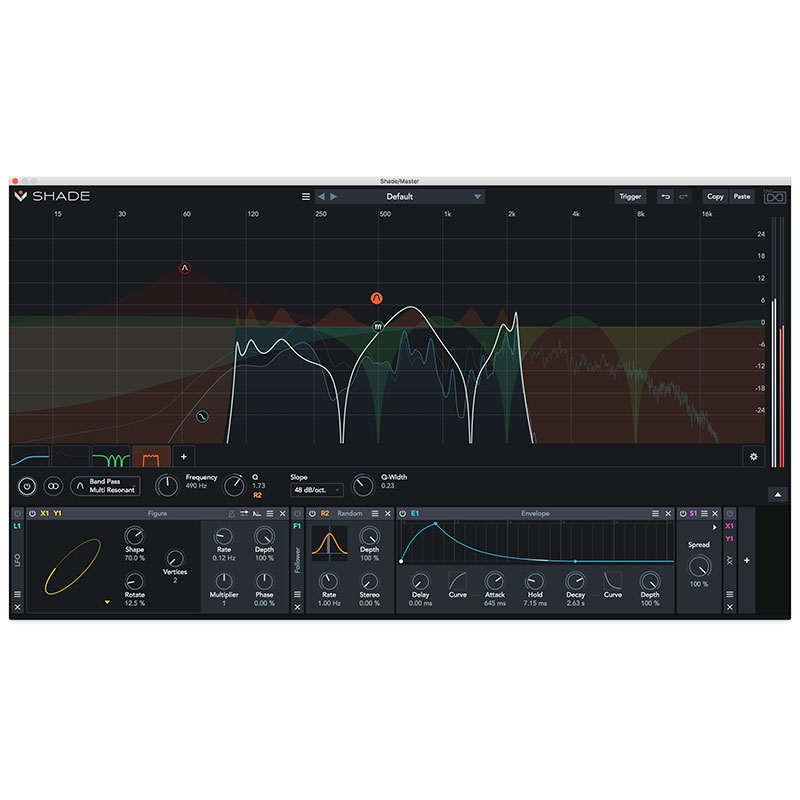Close the Random modulator panel

[388, 514]
